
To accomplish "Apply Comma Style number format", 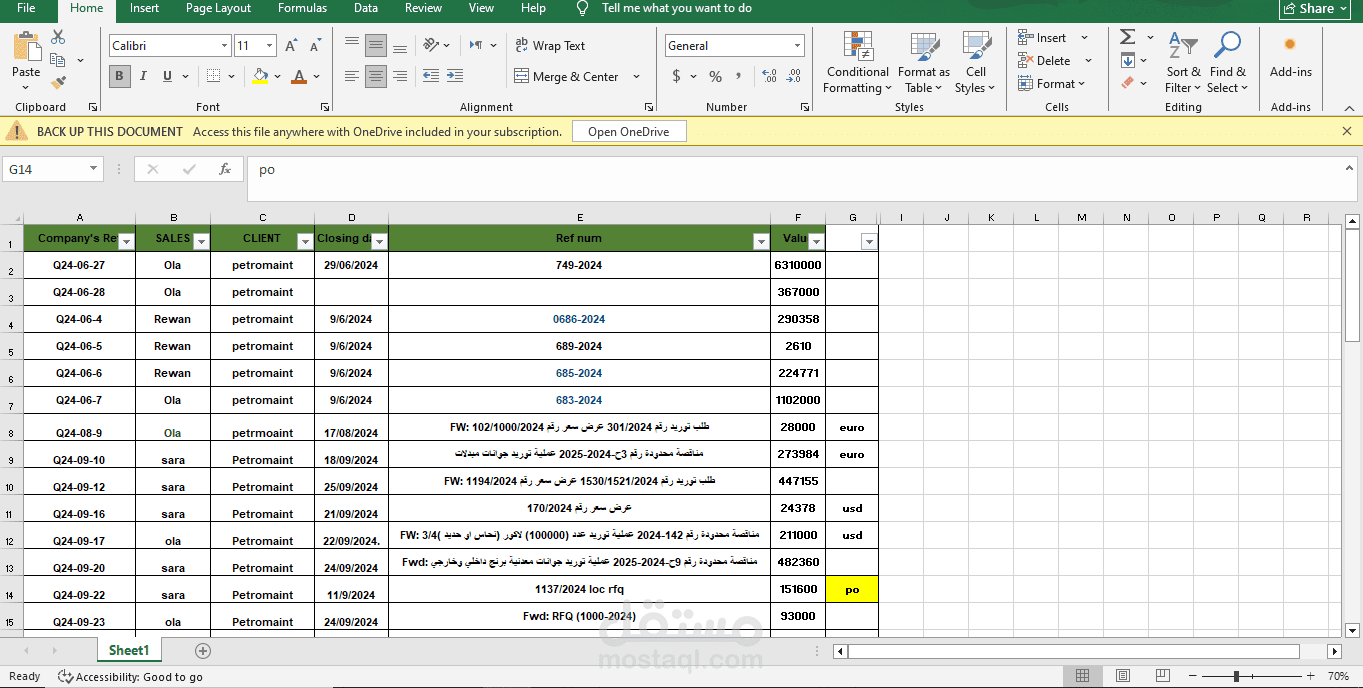I will 741,76.
